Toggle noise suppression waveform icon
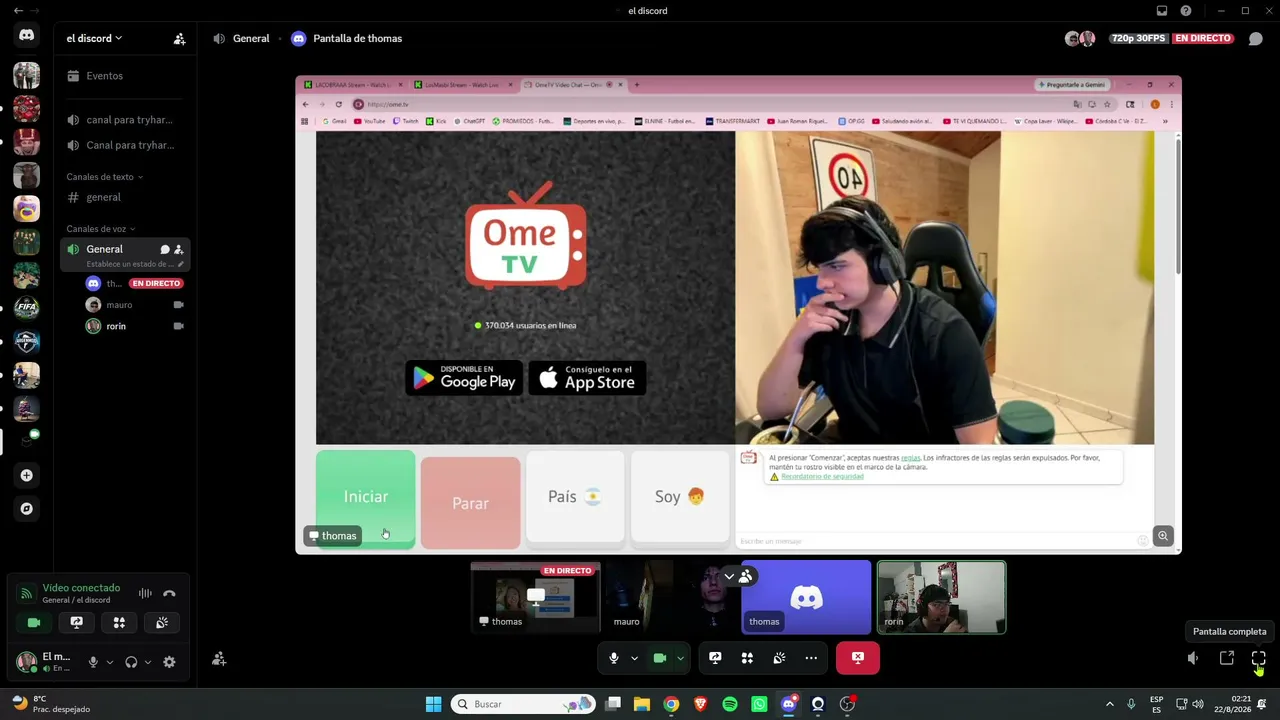The image size is (1280, 720). [145, 593]
